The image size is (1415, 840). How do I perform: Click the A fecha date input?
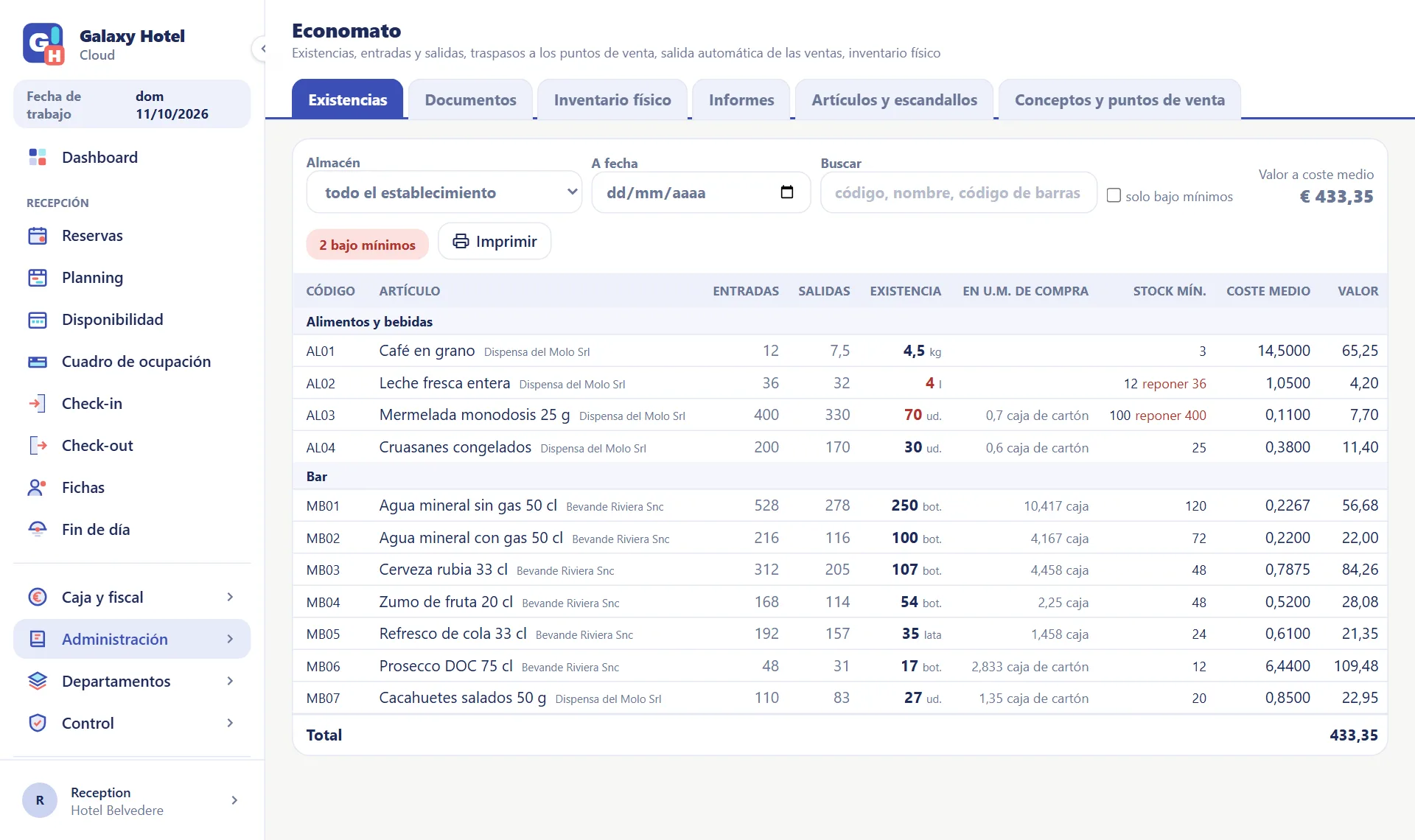701,192
